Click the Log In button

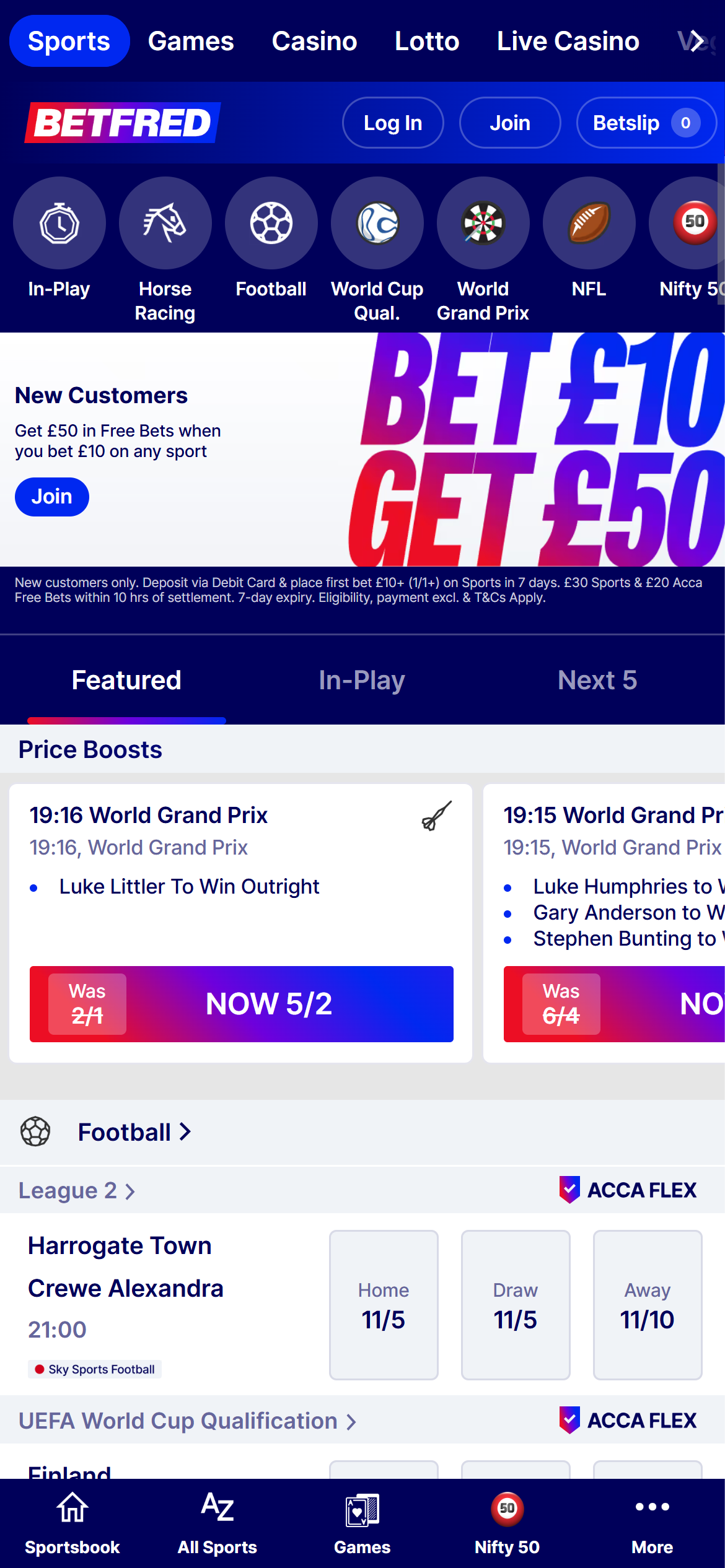(392, 123)
